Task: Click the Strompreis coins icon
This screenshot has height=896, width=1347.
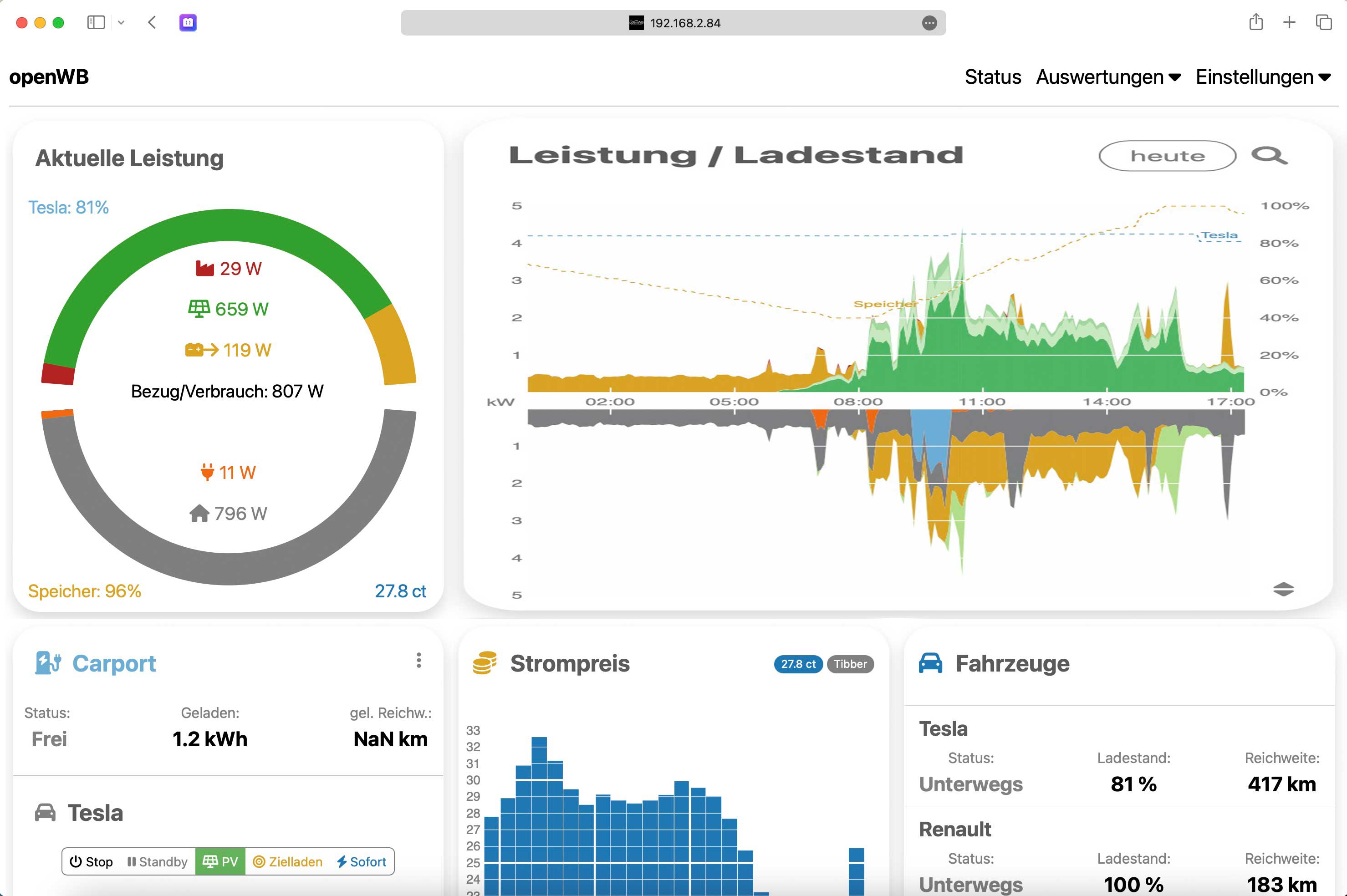Action: [x=484, y=663]
